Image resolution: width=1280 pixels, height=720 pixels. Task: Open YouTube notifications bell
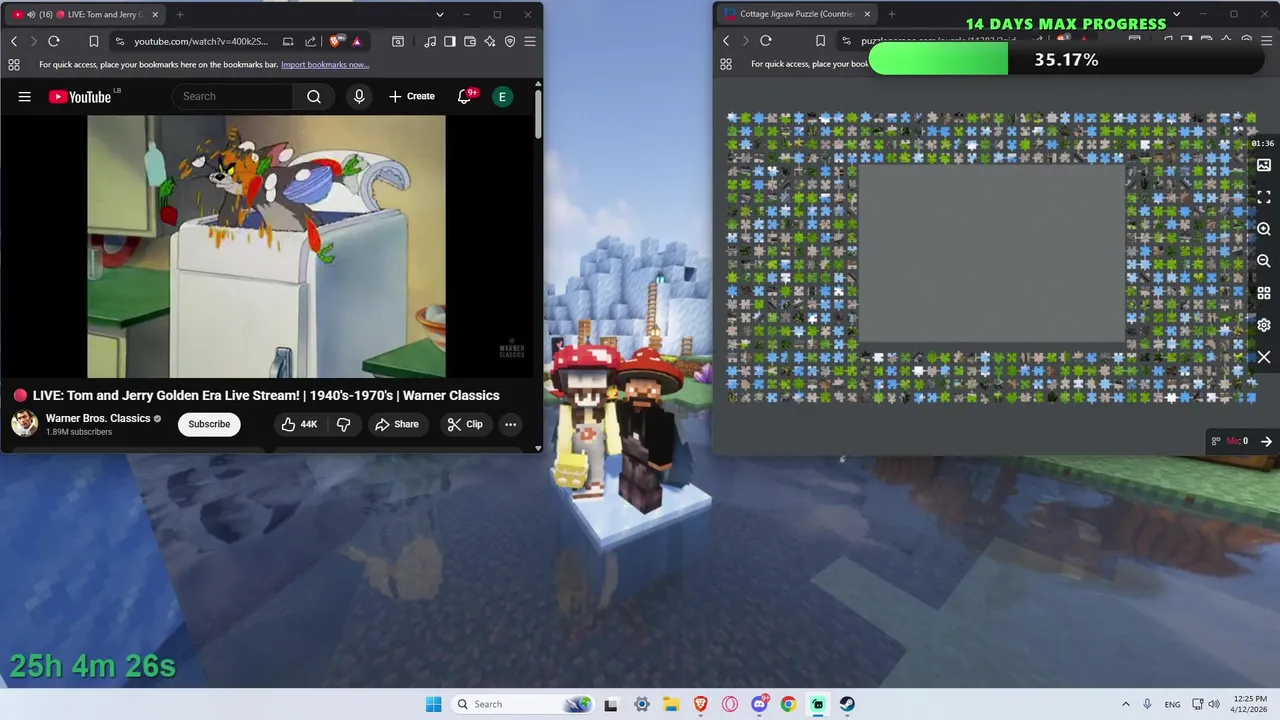tap(465, 96)
